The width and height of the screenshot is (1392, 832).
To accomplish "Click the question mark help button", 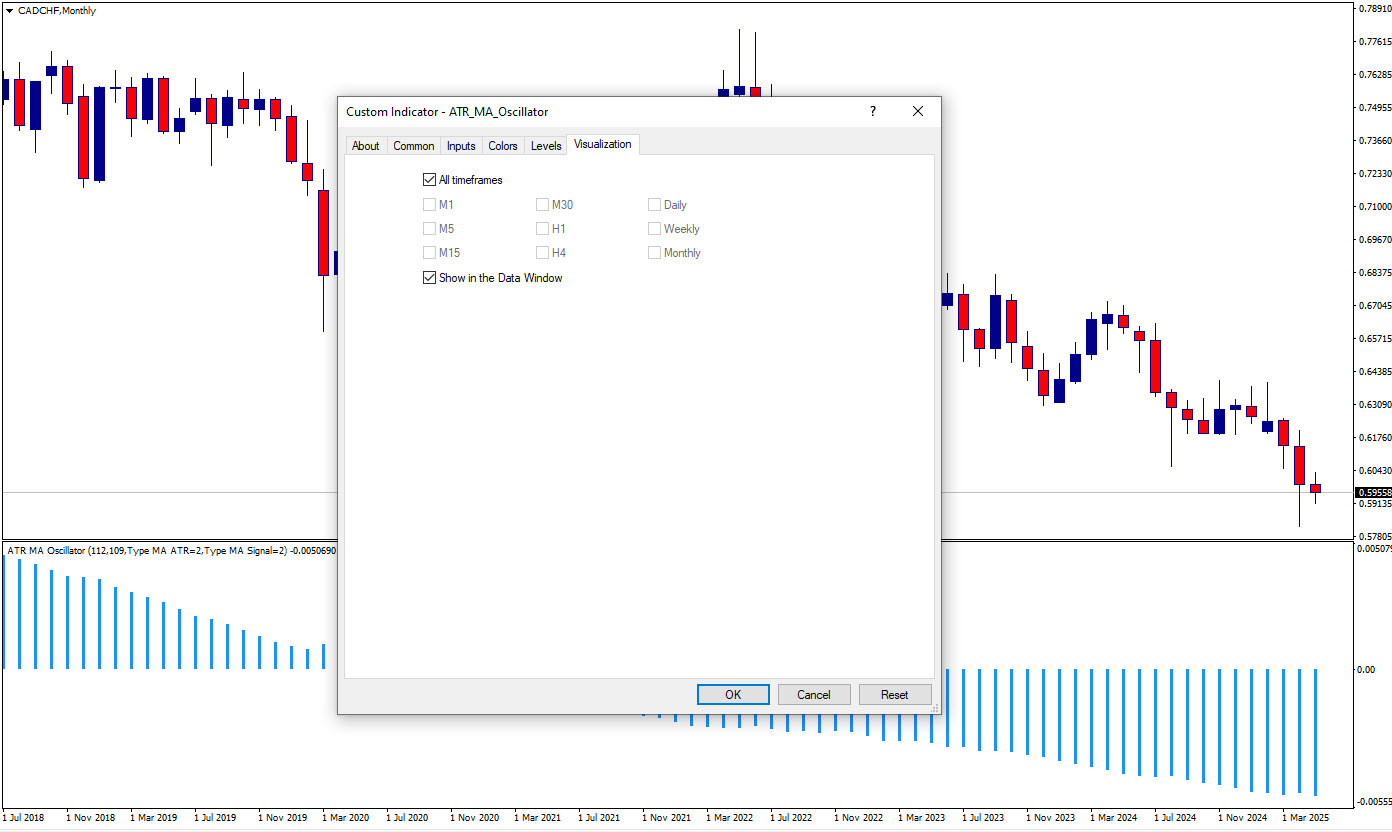I will [x=872, y=112].
